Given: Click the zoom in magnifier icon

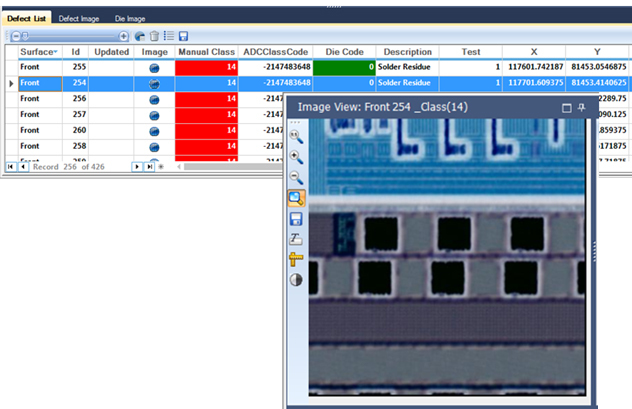Looking at the screenshot, I should point(297,156).
